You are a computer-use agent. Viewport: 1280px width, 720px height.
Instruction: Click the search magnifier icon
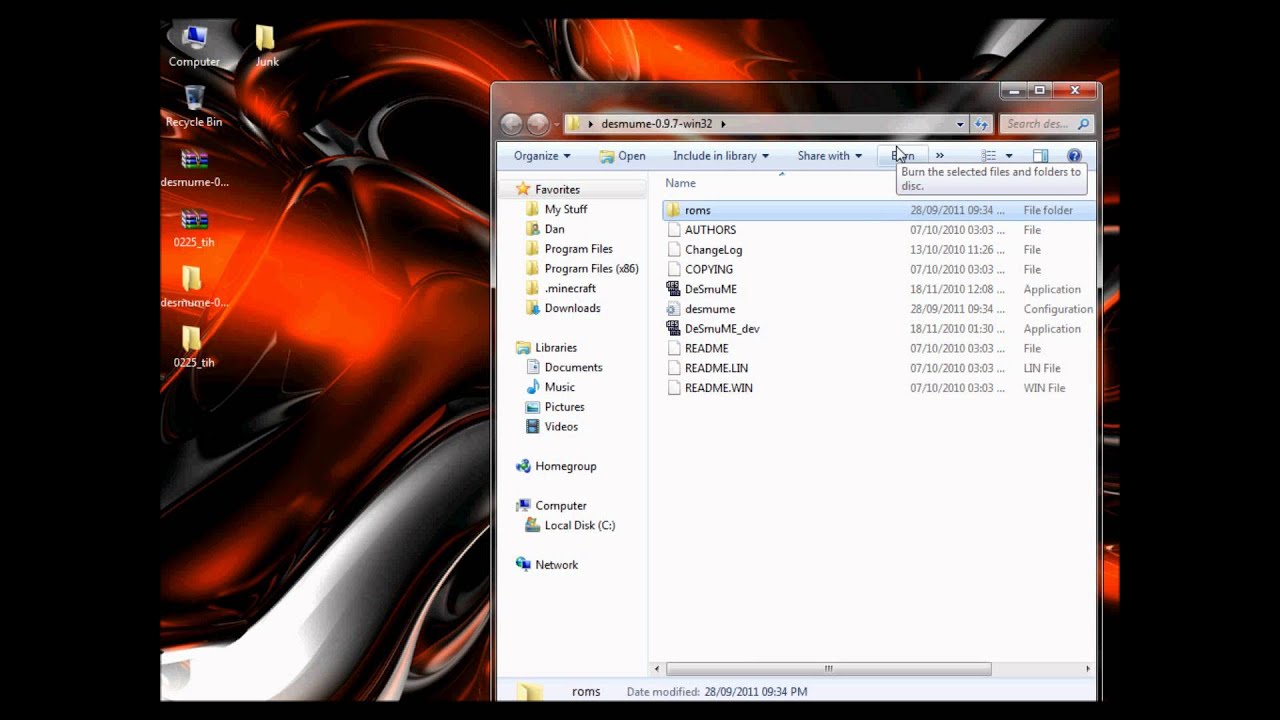tap(1084, 124)
